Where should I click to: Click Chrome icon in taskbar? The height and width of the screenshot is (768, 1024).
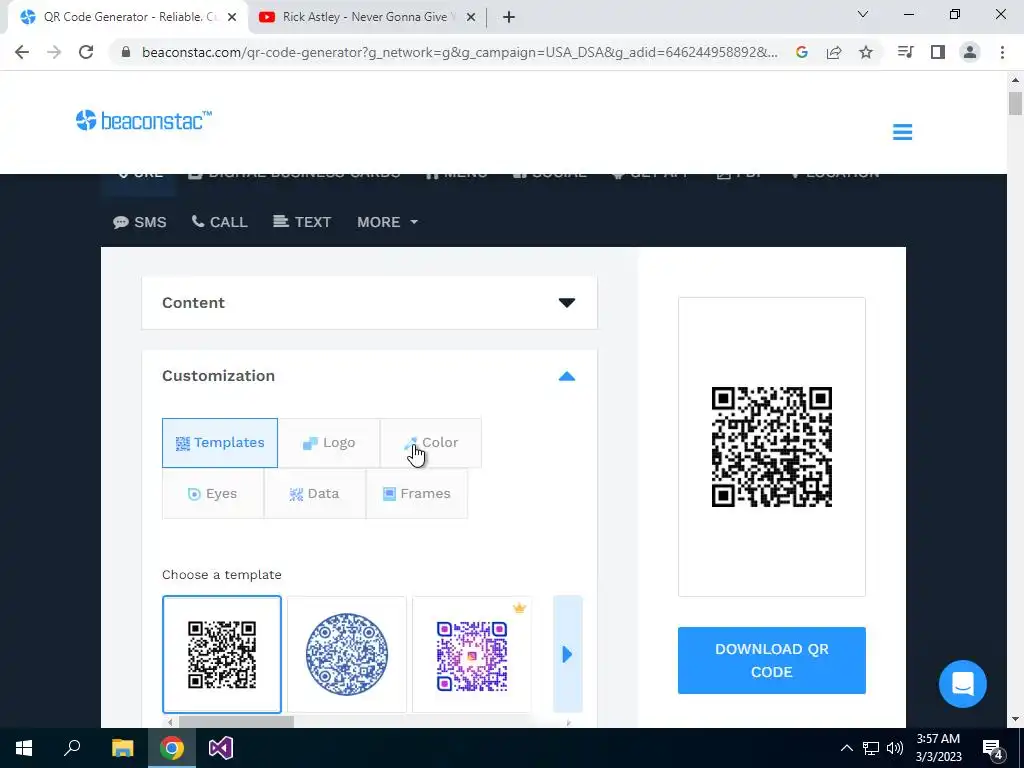pyautogui.click(x=172, y=748)
